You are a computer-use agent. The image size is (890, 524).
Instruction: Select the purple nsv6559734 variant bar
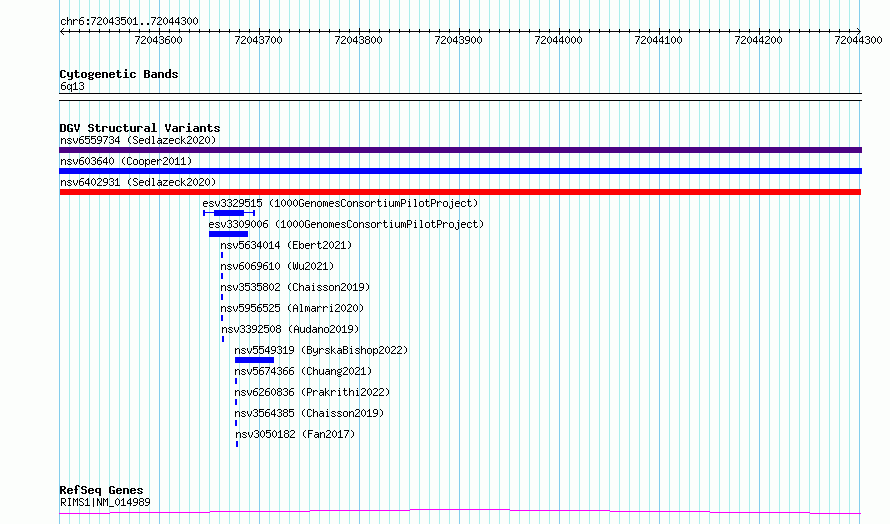[460, 150]
